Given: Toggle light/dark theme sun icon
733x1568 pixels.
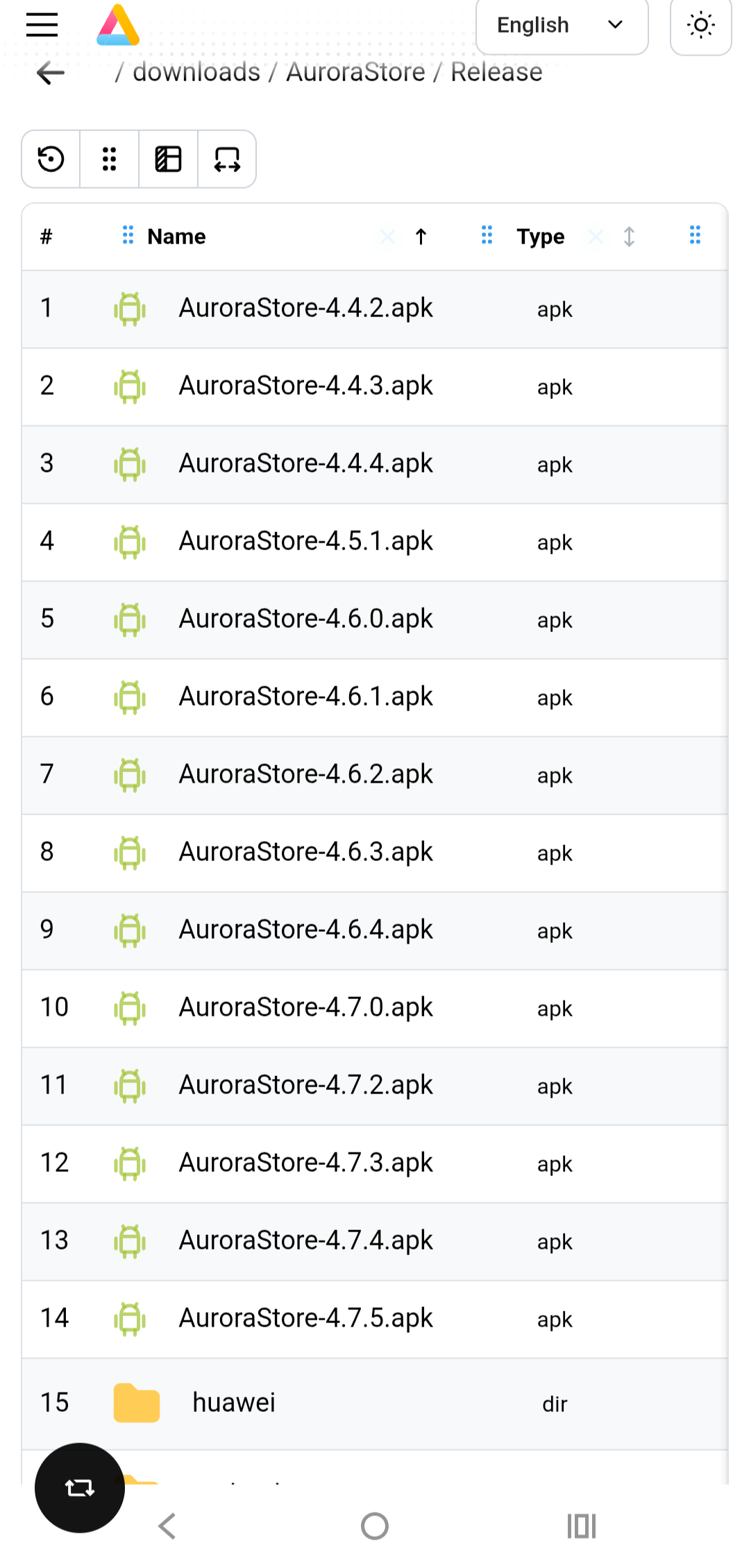Looking at the screenshot, I should (700, 26).
